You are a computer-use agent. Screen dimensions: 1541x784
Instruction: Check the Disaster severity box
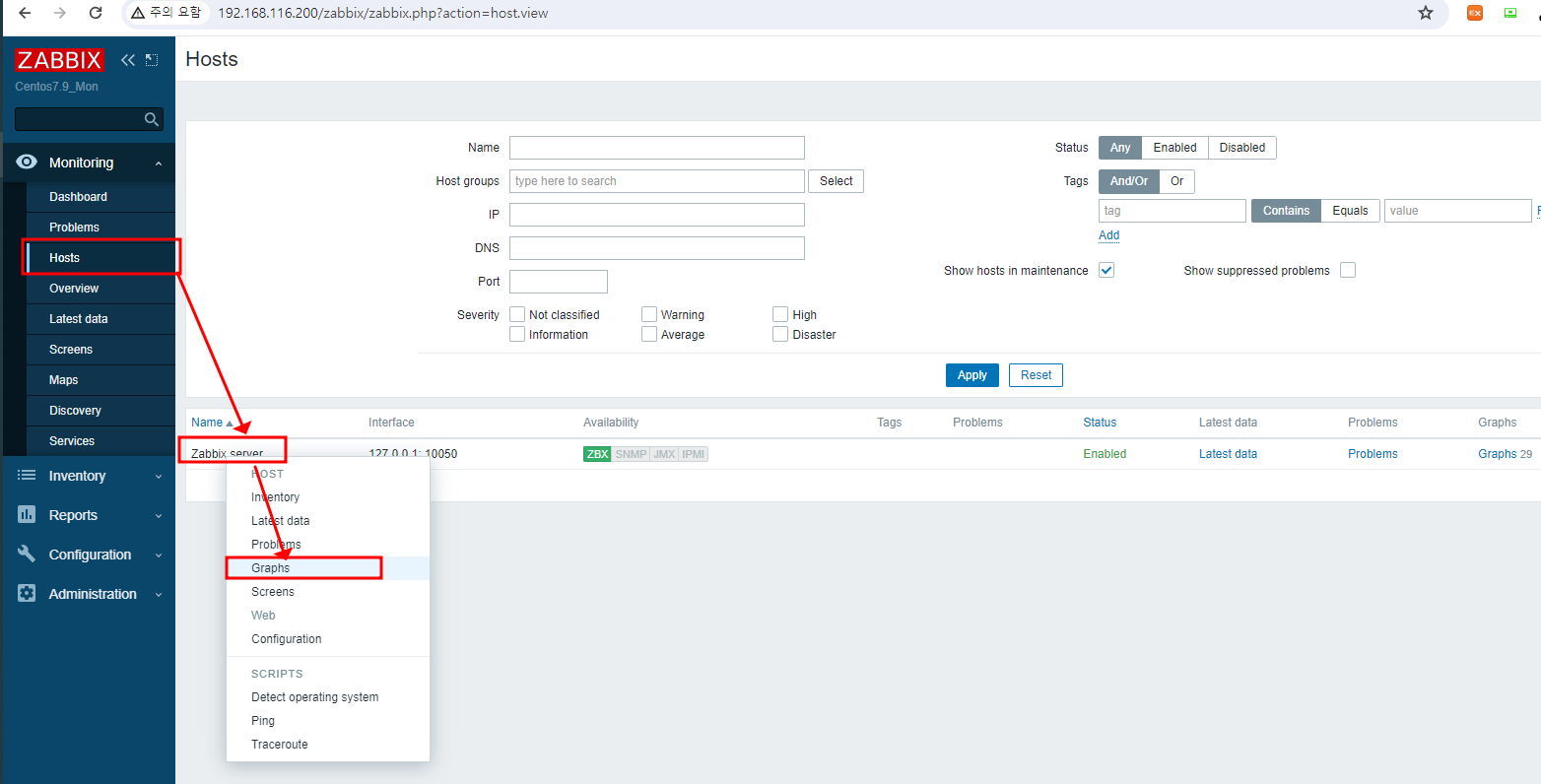780,334
